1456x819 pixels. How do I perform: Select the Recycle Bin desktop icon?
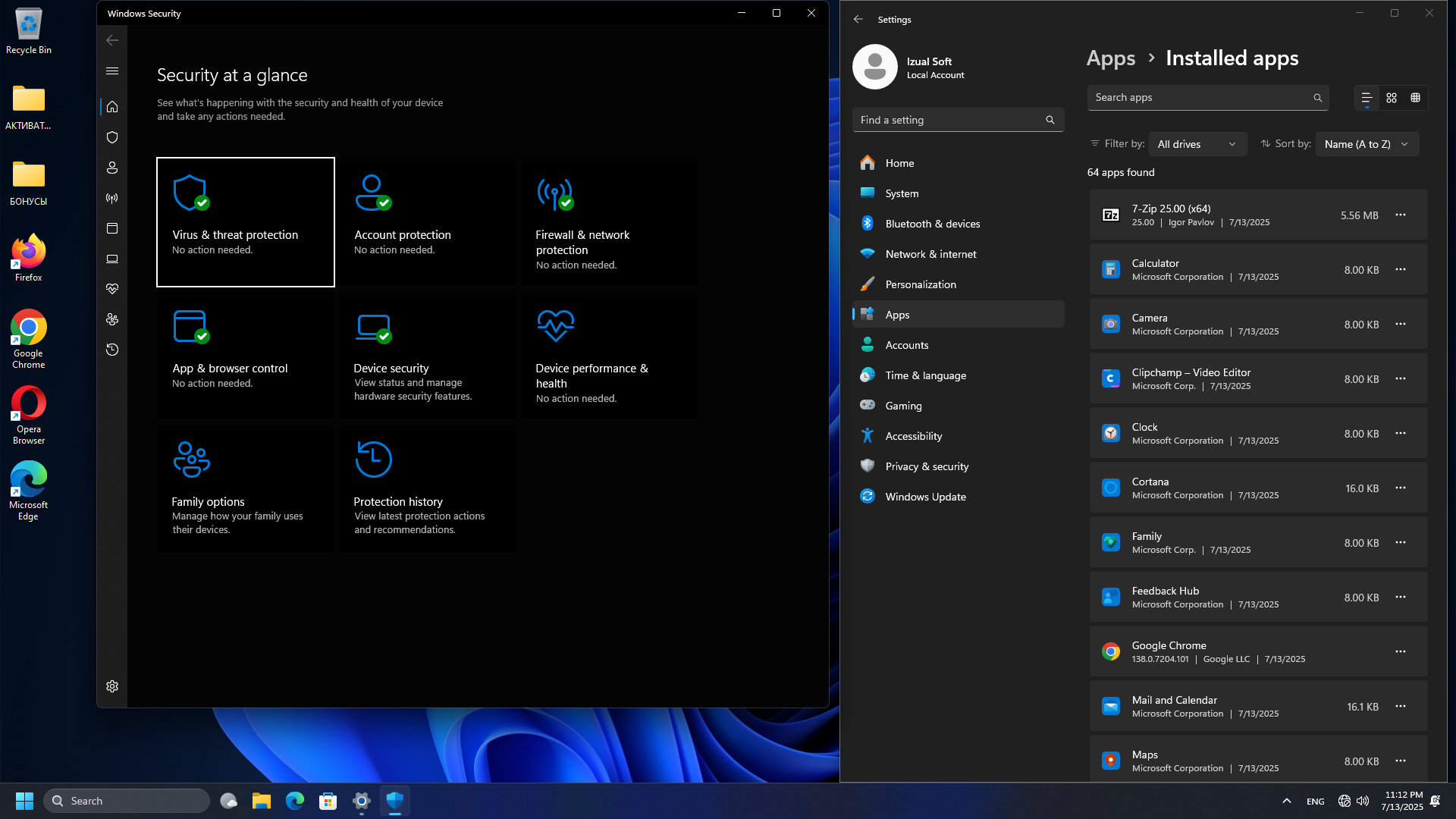[29, 31]
